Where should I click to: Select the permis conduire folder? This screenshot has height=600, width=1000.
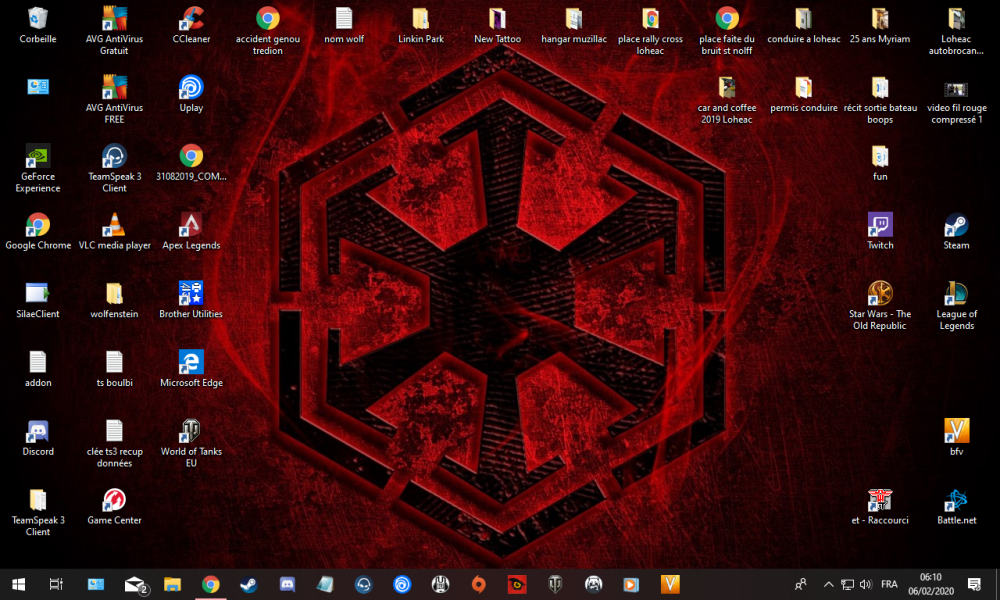(x=804, y=94)
